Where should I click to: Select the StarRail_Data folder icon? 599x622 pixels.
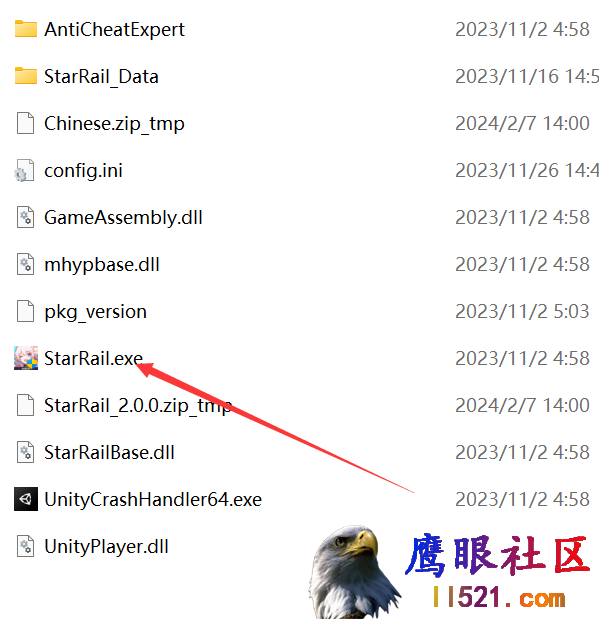click(x=26, y=76)
